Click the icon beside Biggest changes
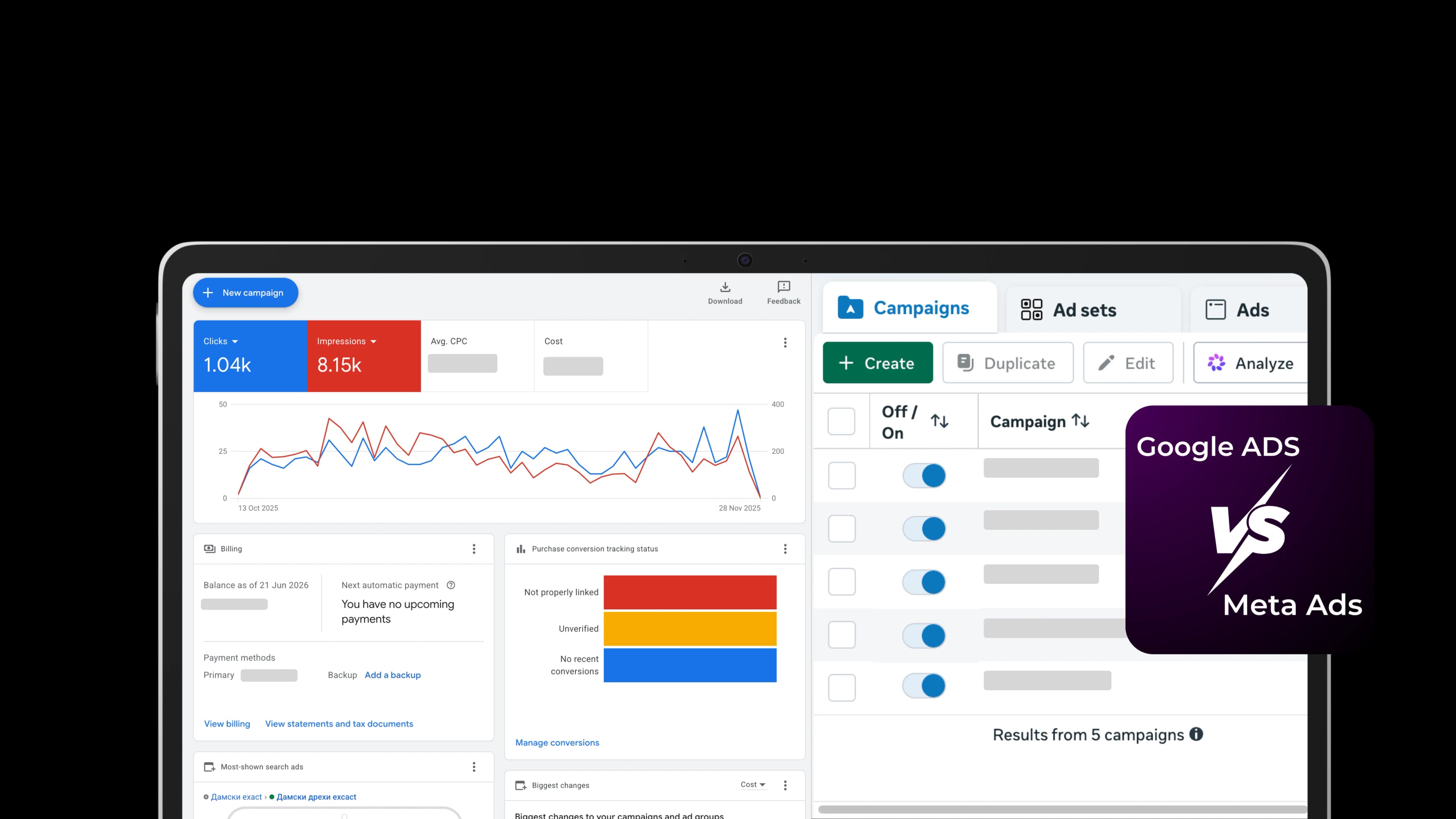 [x=521, y=785]
